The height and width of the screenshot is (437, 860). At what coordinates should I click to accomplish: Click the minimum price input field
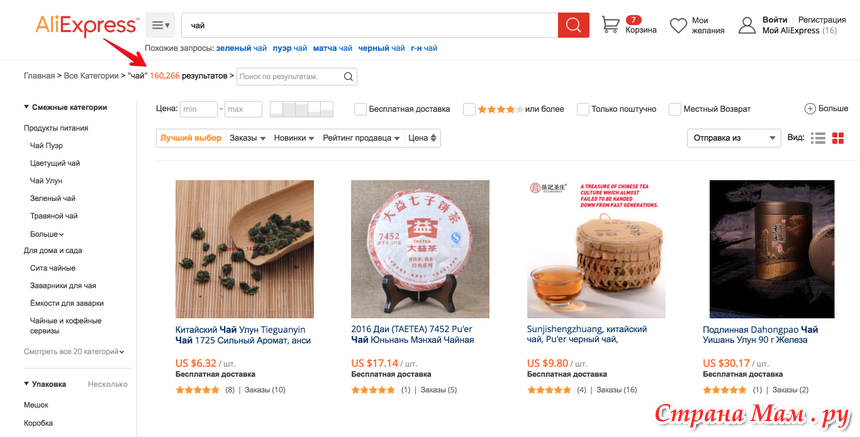click(199, 109)
